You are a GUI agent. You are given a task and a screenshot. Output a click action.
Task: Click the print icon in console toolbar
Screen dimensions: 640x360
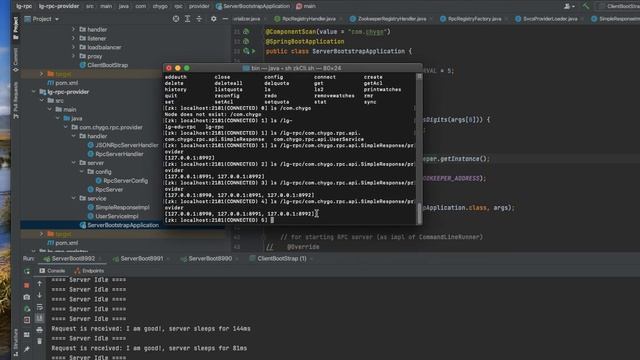point(40,329)
